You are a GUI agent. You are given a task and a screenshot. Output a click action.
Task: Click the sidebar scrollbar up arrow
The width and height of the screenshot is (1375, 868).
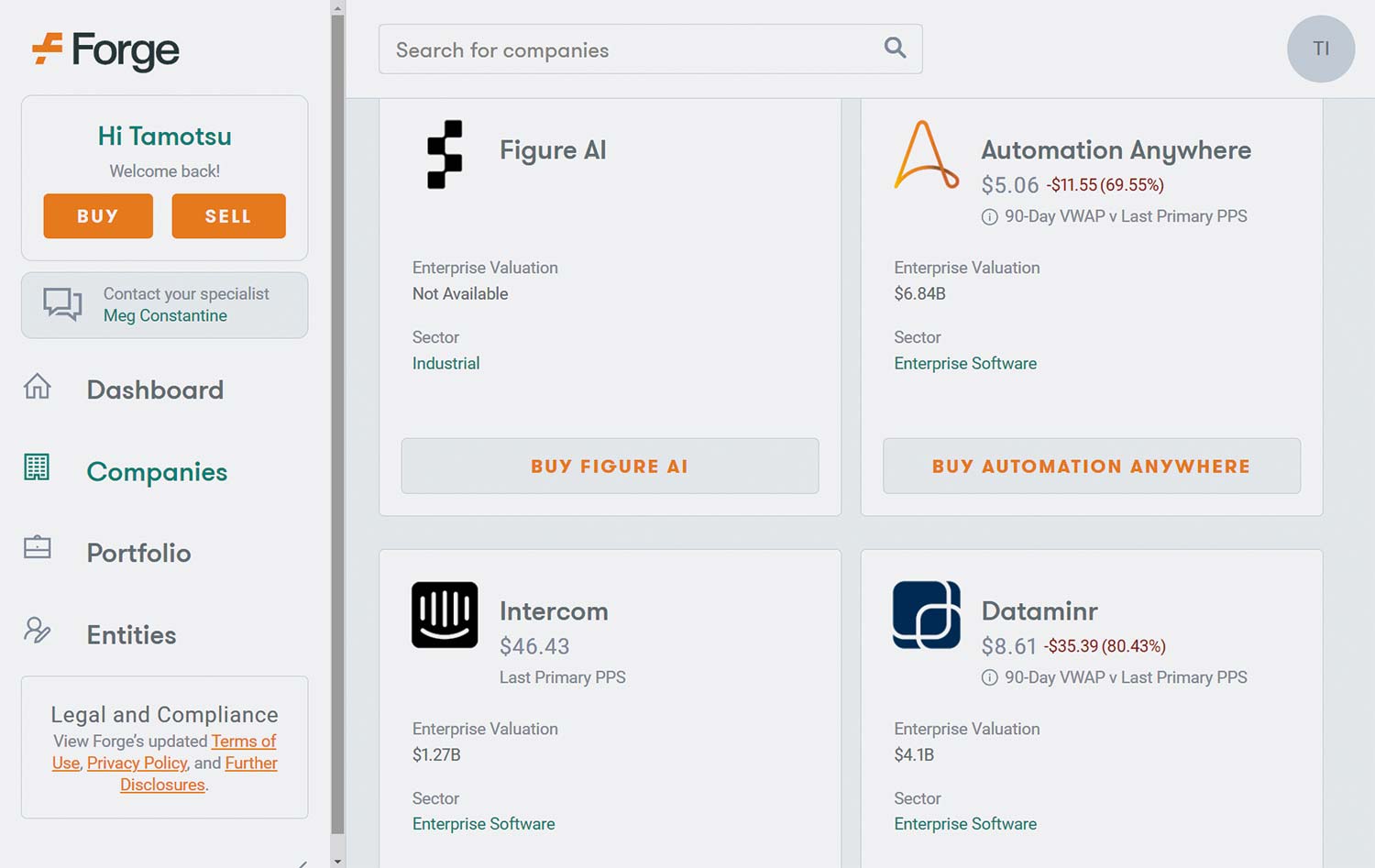pos(337,7)
